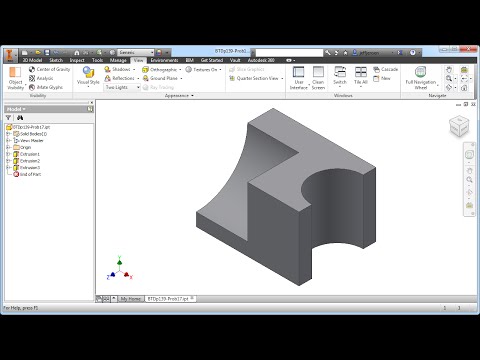480x360 pixels.
Task: Open the Shadows dropdown arrow
Action: (134, 69)
